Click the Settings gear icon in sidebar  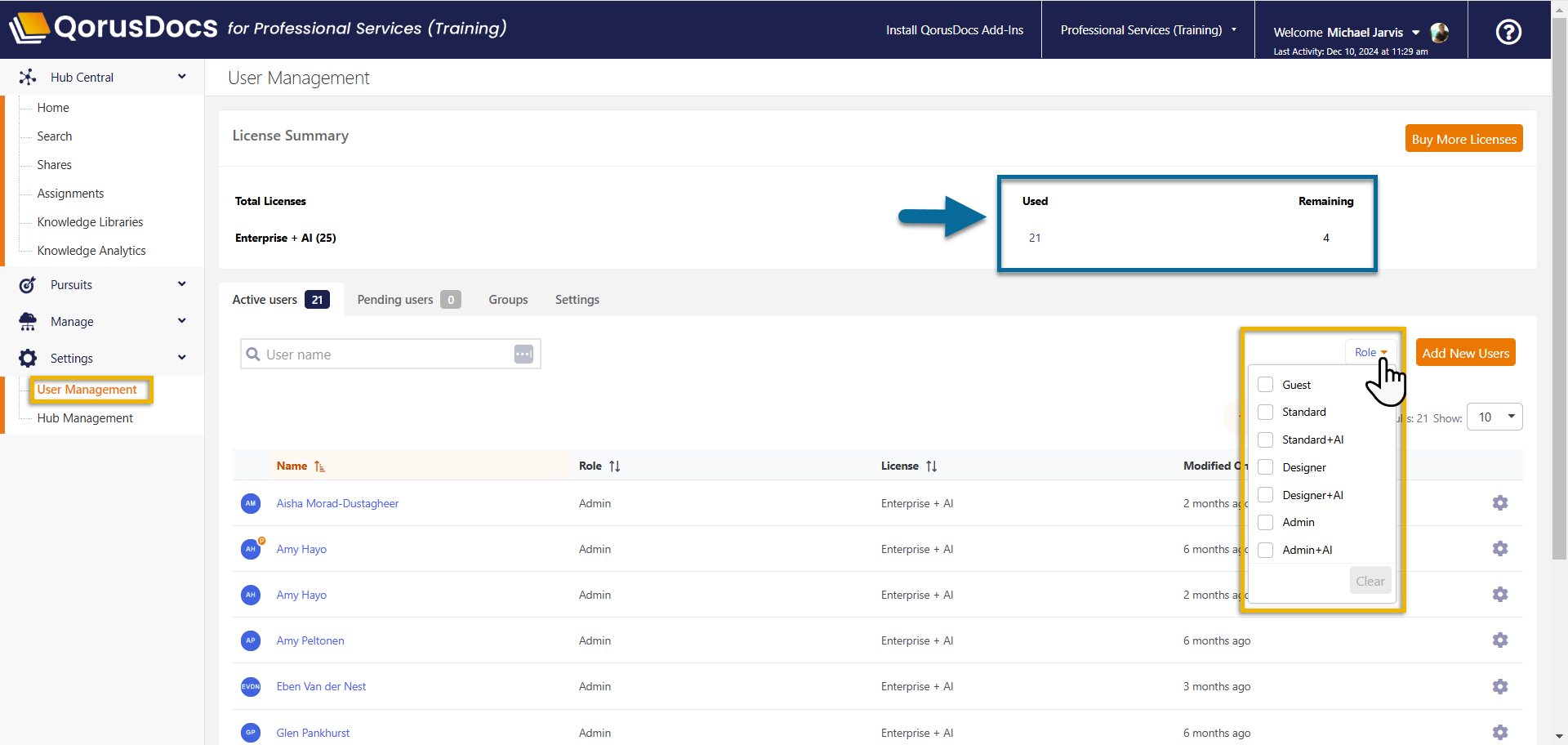(28, 359)
